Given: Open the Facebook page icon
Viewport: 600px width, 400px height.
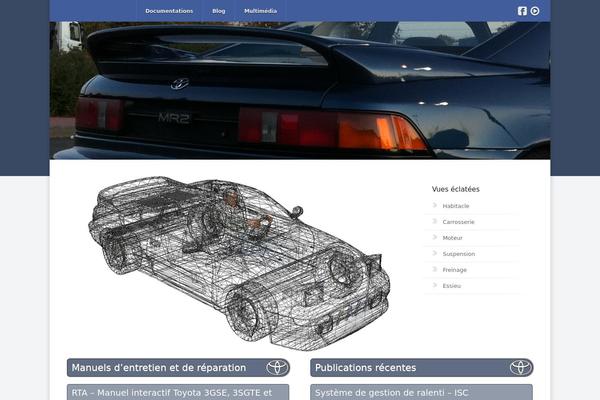Looking at the screenshot, I should point(522,11).
